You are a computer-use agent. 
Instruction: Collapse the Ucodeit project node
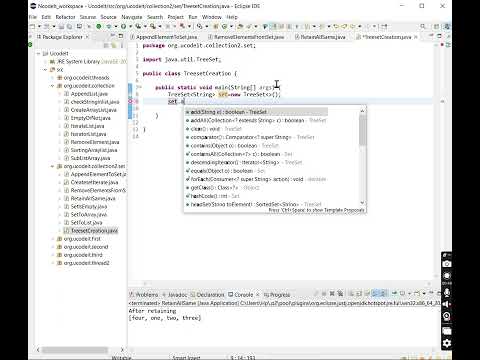(38, 53)
